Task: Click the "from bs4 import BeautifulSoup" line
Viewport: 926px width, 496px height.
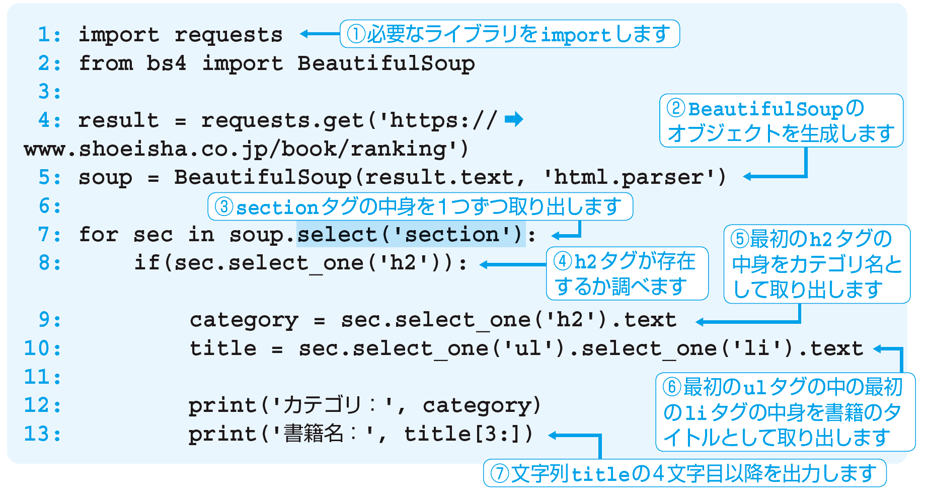Action: point(276,64)
